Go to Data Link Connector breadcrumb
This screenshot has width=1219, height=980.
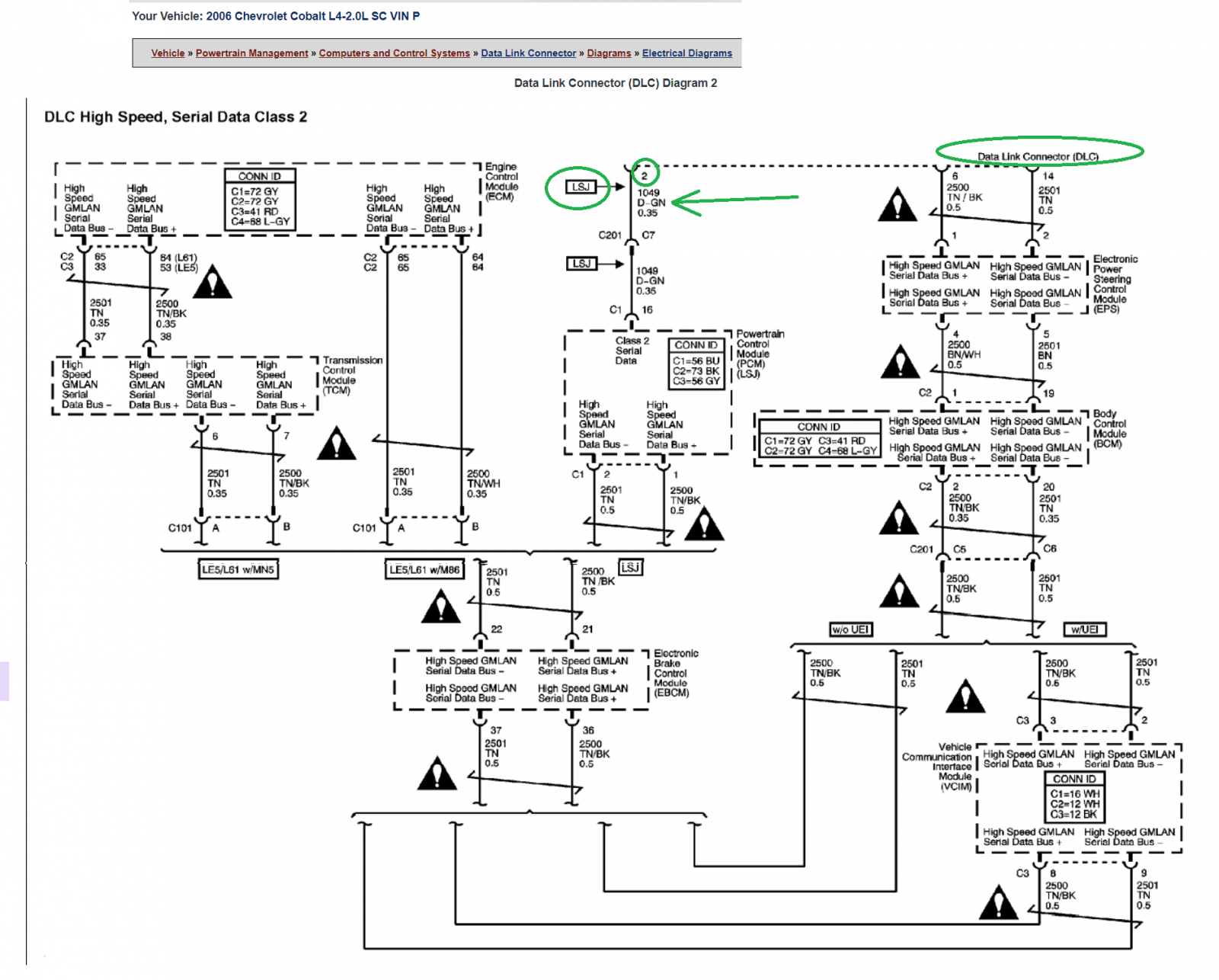click(x=528, y=53)
